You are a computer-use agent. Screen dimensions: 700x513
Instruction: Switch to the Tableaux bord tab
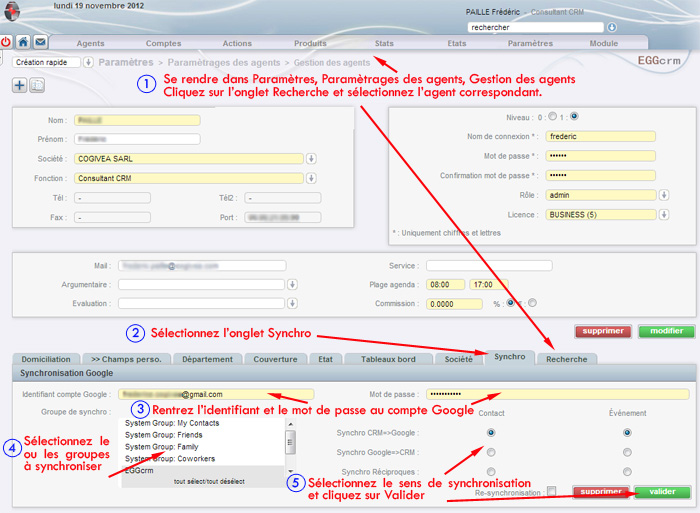[388, 359]
